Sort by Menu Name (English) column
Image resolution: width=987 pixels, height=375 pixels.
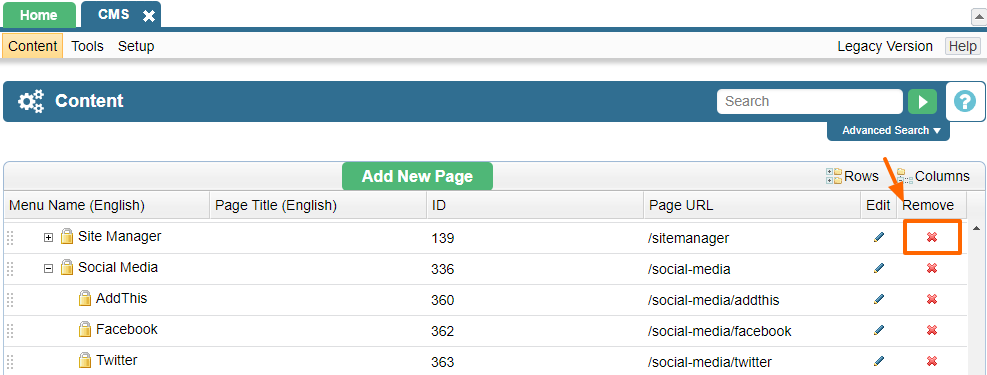[107, 205]
